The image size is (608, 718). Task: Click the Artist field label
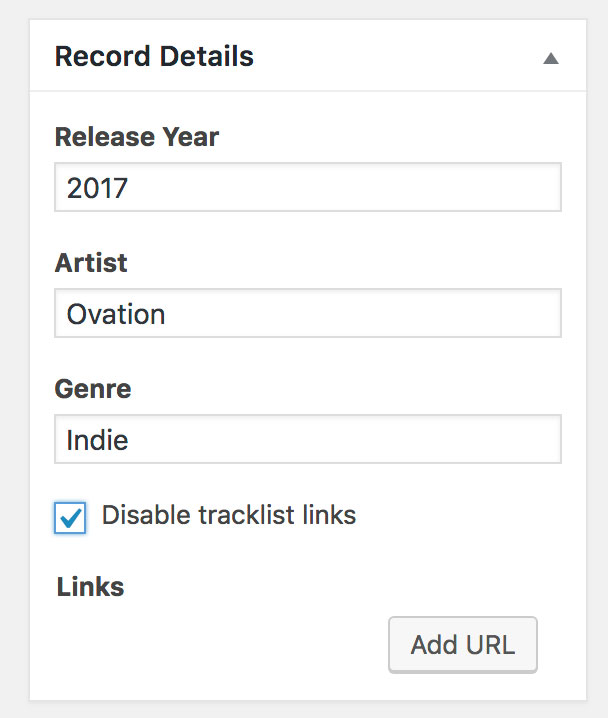91,263
